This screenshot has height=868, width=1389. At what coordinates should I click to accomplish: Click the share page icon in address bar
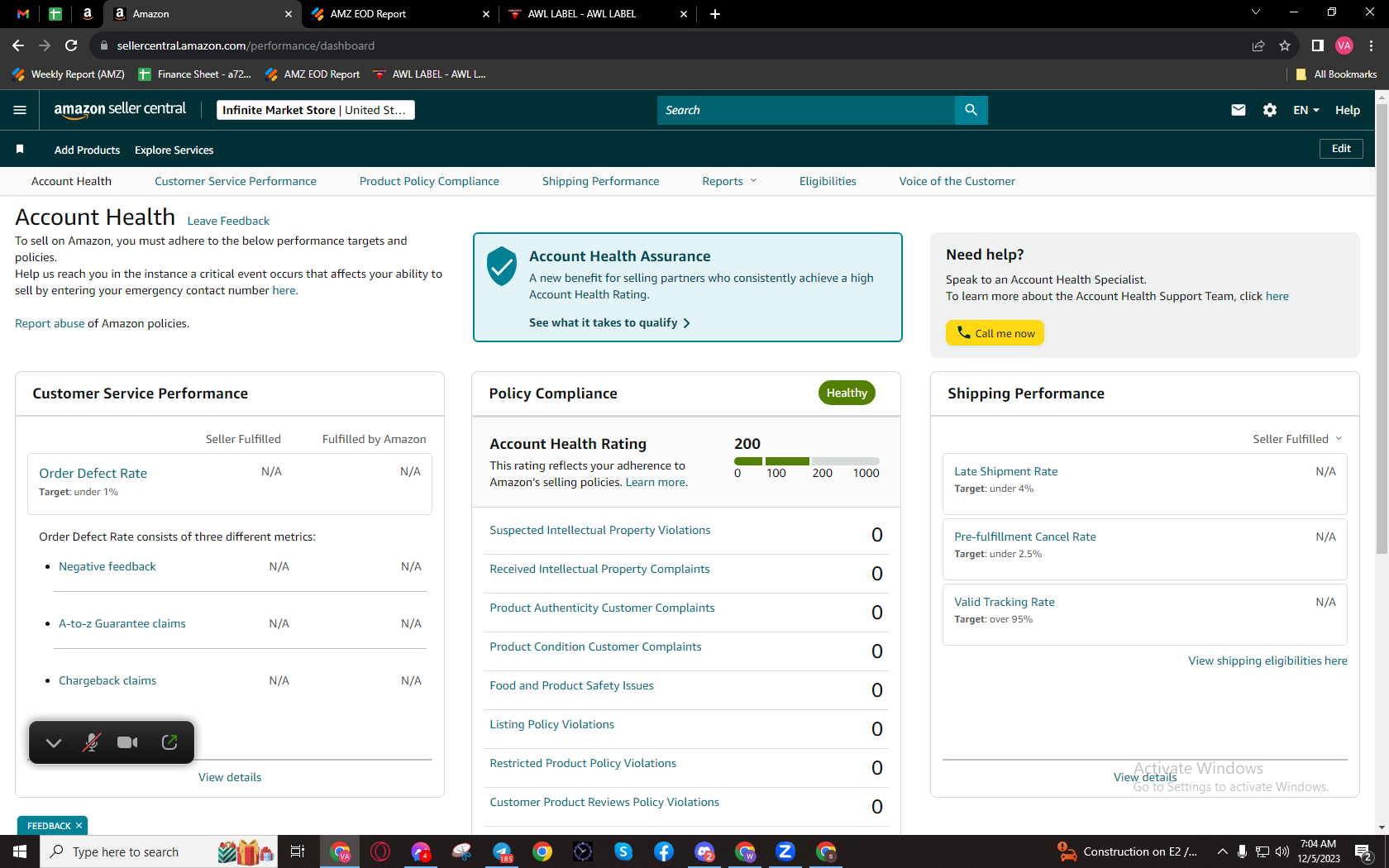[x=1258, y=45]
